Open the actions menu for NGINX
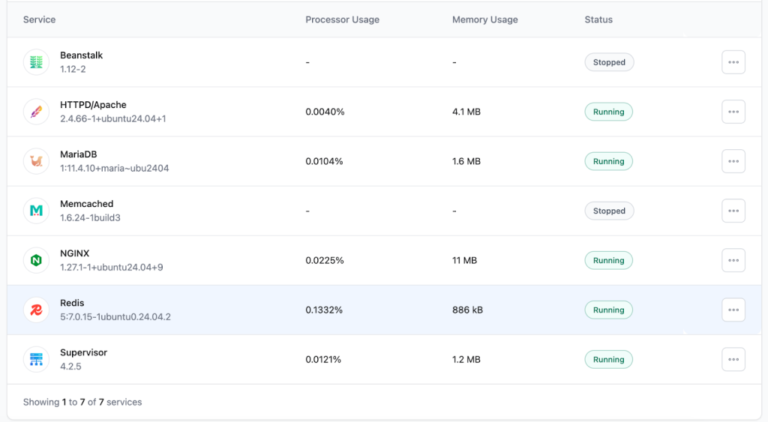The width and height of the screenshot is (768, 422). tap(733, 260)
